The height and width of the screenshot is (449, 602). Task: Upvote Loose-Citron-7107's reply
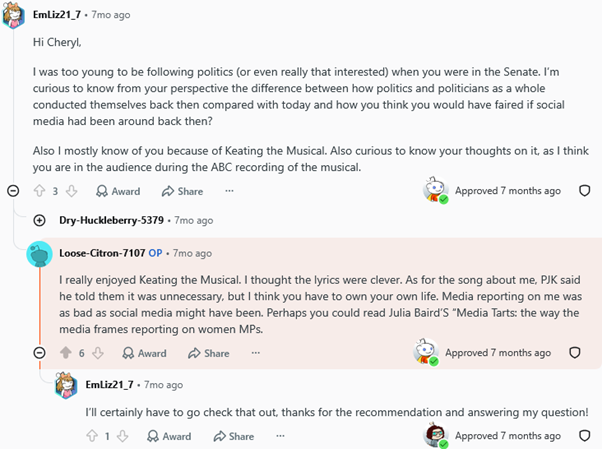(66, 353)
